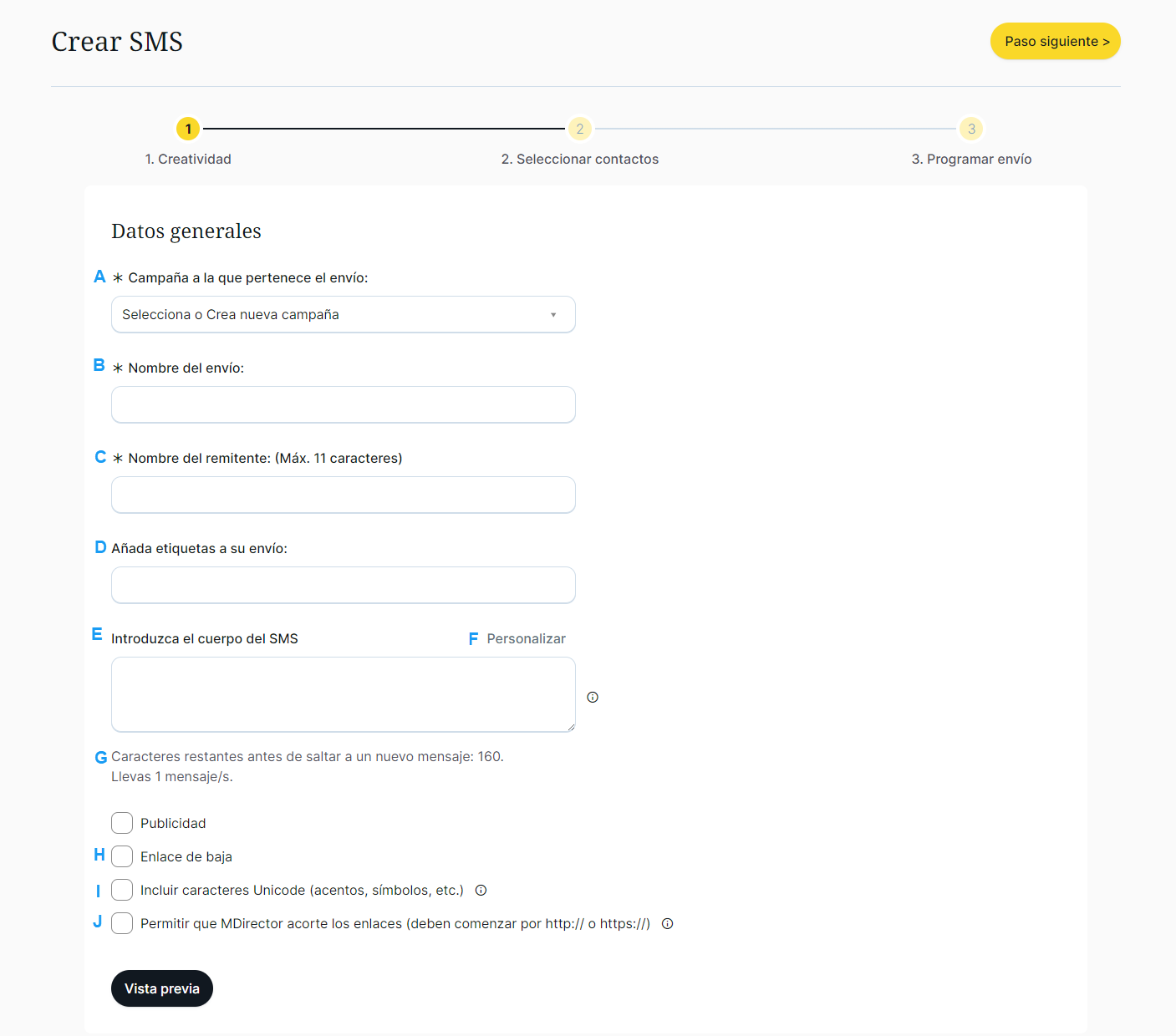Toggle the Enlace de baja checkbox

122,856
